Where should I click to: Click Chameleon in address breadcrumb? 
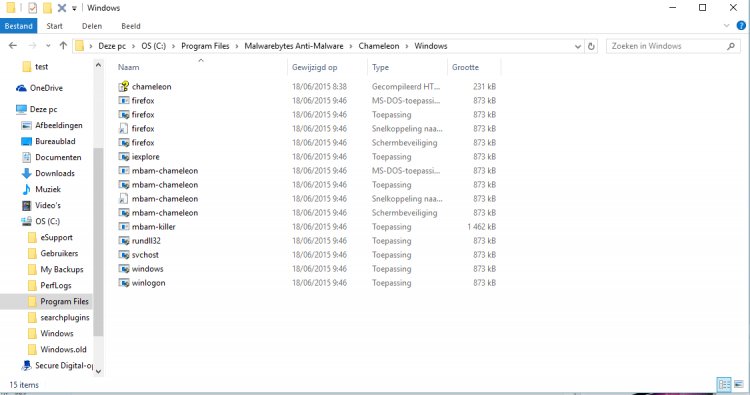coord(379,46)
